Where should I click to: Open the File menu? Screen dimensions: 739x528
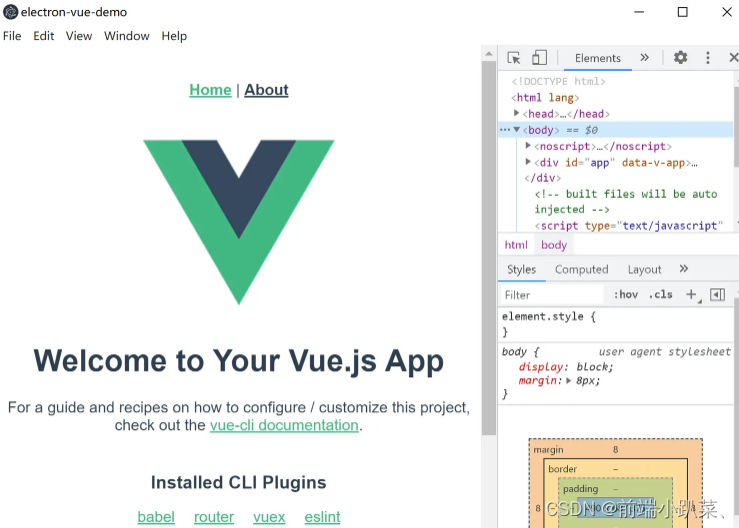tap(12, 36)
